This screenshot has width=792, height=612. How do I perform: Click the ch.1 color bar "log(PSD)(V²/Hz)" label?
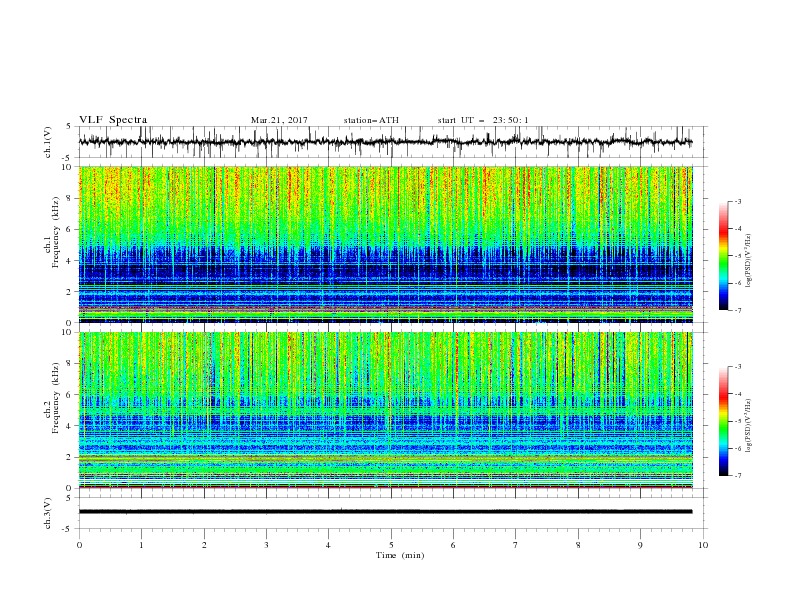(x=749, y=261)
